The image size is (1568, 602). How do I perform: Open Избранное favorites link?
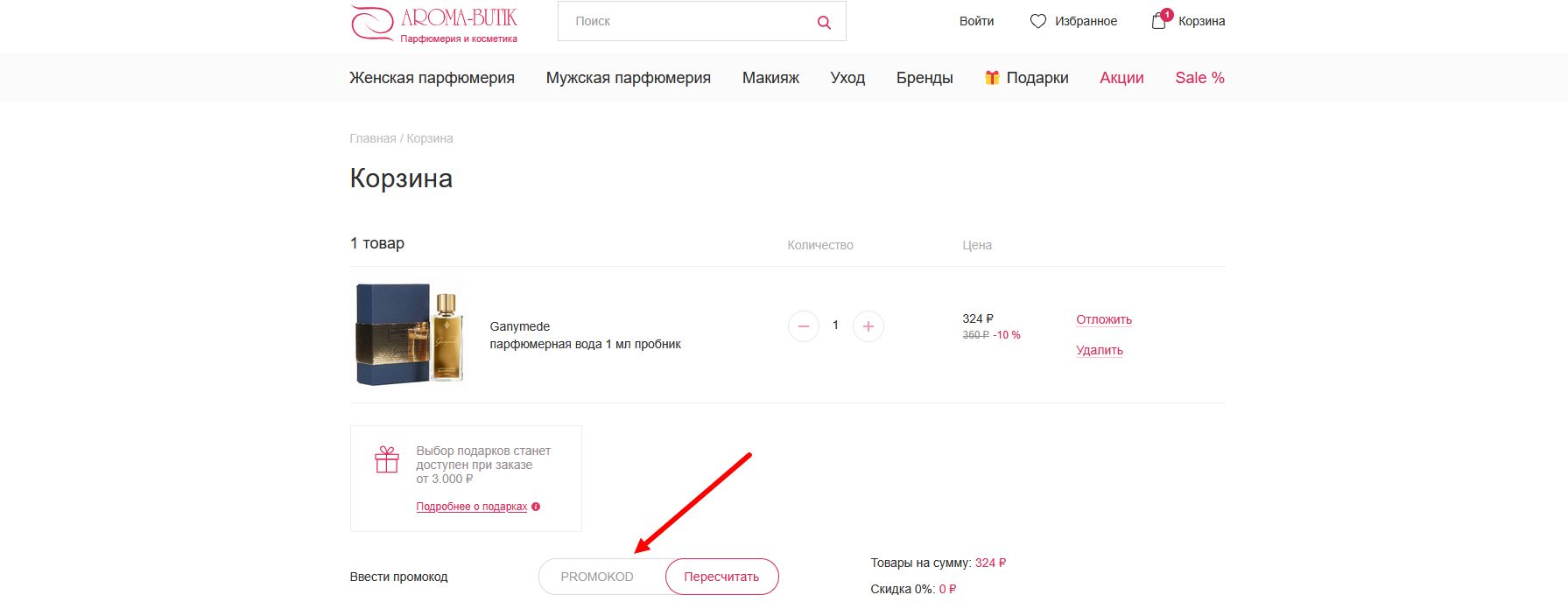(x=1086, y=21)
